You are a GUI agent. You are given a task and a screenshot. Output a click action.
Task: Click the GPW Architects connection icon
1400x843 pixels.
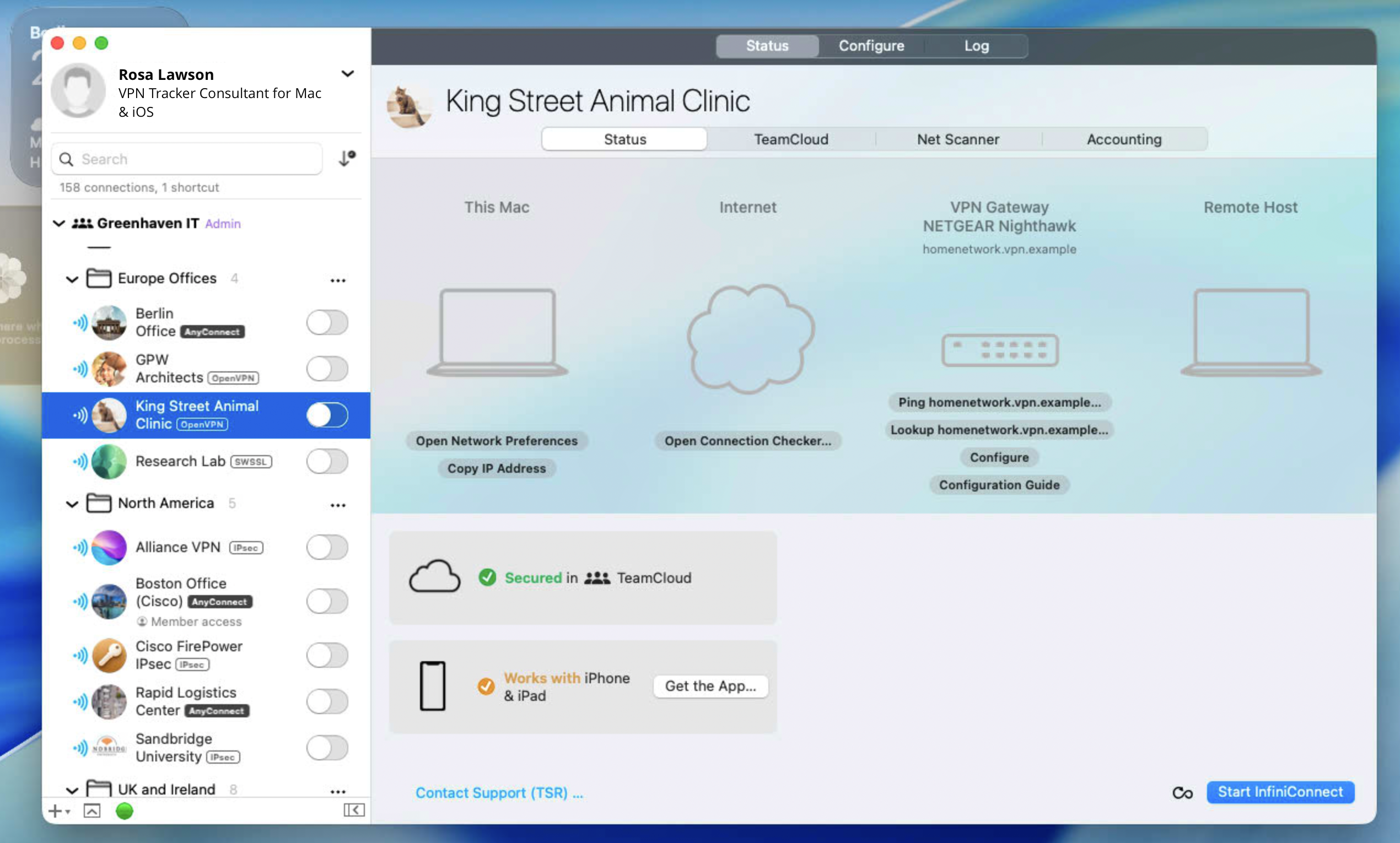(x=109, y=369)
